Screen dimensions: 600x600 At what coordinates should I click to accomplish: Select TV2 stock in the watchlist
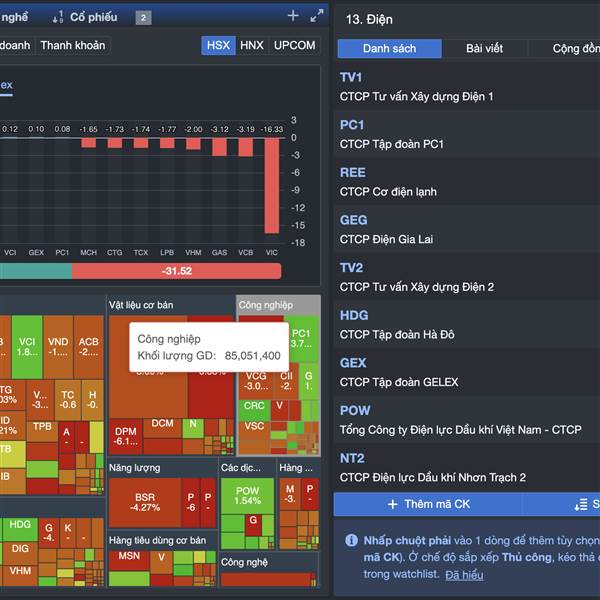click(x=467, y=277)
